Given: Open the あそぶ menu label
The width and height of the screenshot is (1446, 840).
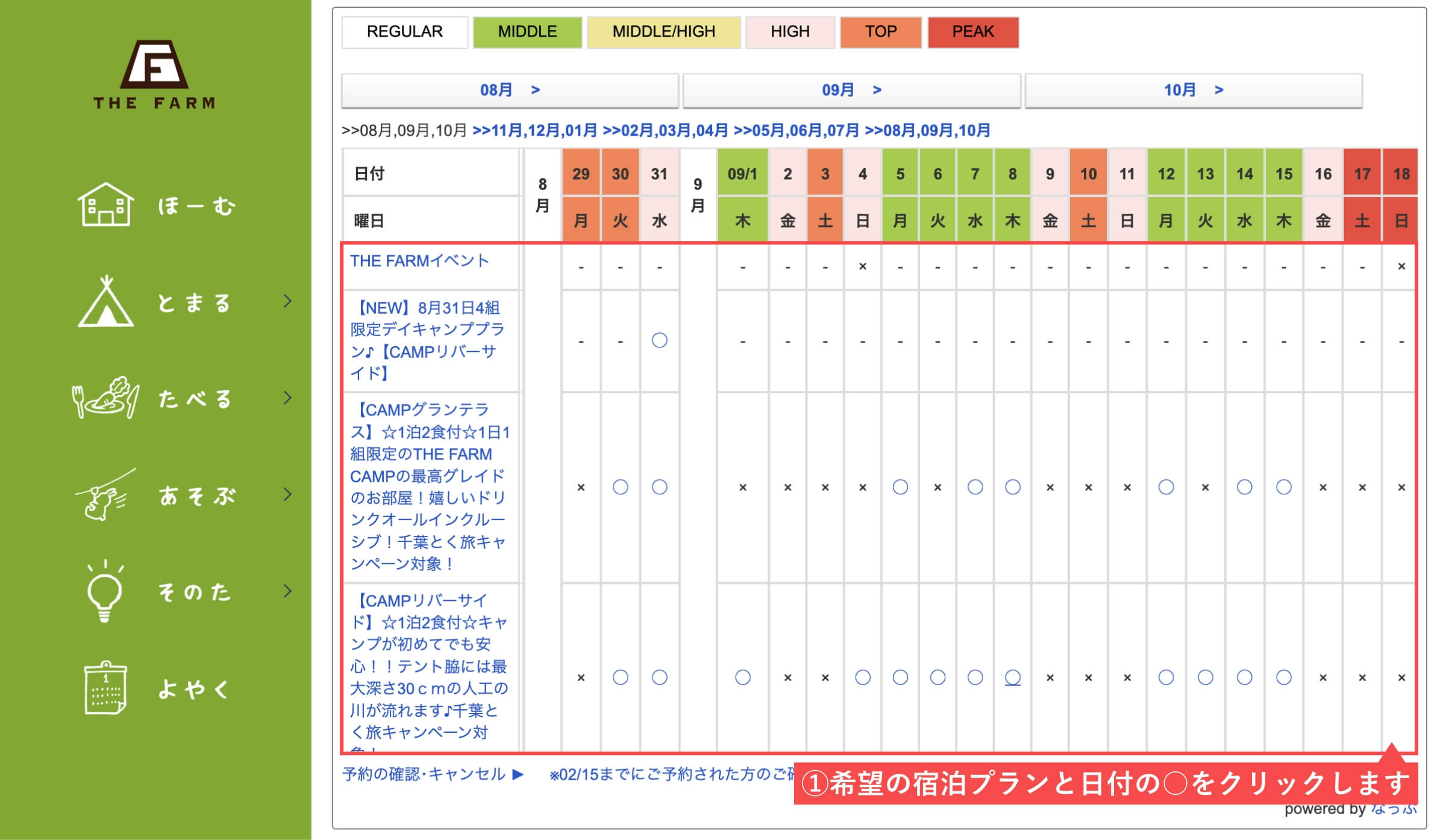Looking at the screenshot, I should pos(196,496).
